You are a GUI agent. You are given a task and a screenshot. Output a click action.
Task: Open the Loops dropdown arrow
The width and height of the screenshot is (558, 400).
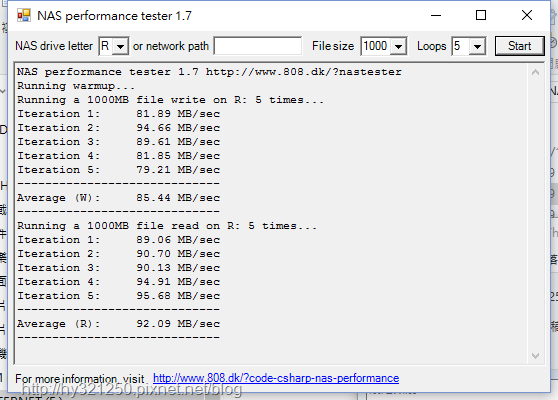click(477, 46)
